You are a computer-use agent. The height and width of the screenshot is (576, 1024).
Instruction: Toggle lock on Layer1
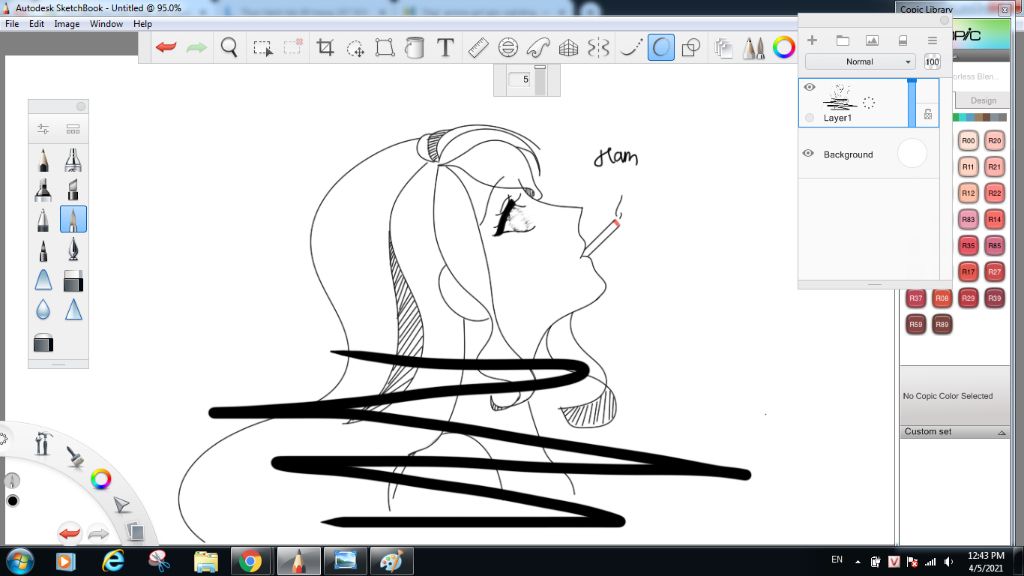(x=928, y=114)
